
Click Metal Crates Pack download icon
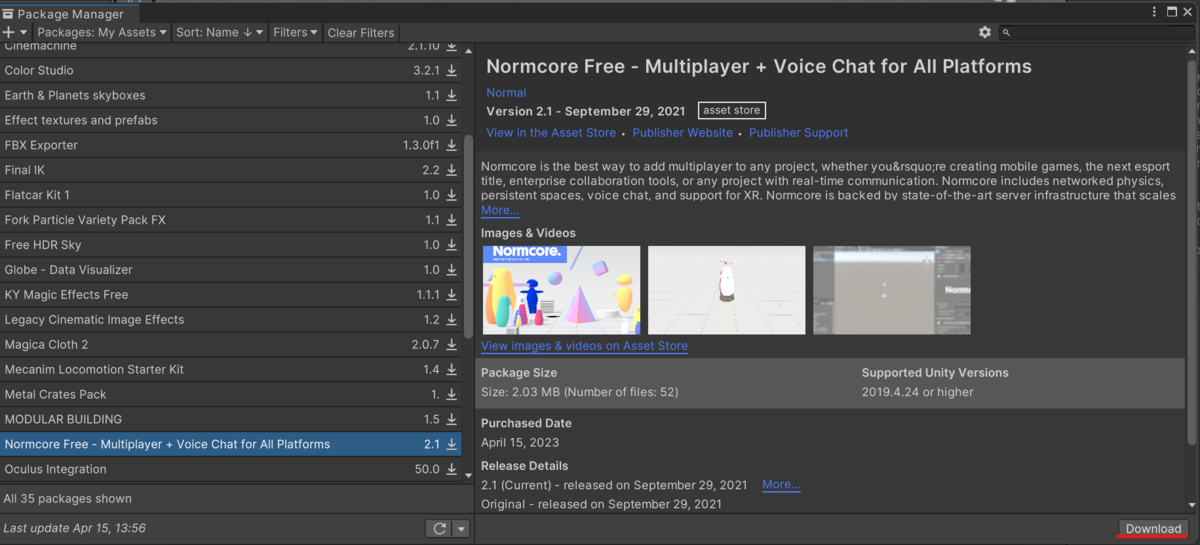coord(452,395)
